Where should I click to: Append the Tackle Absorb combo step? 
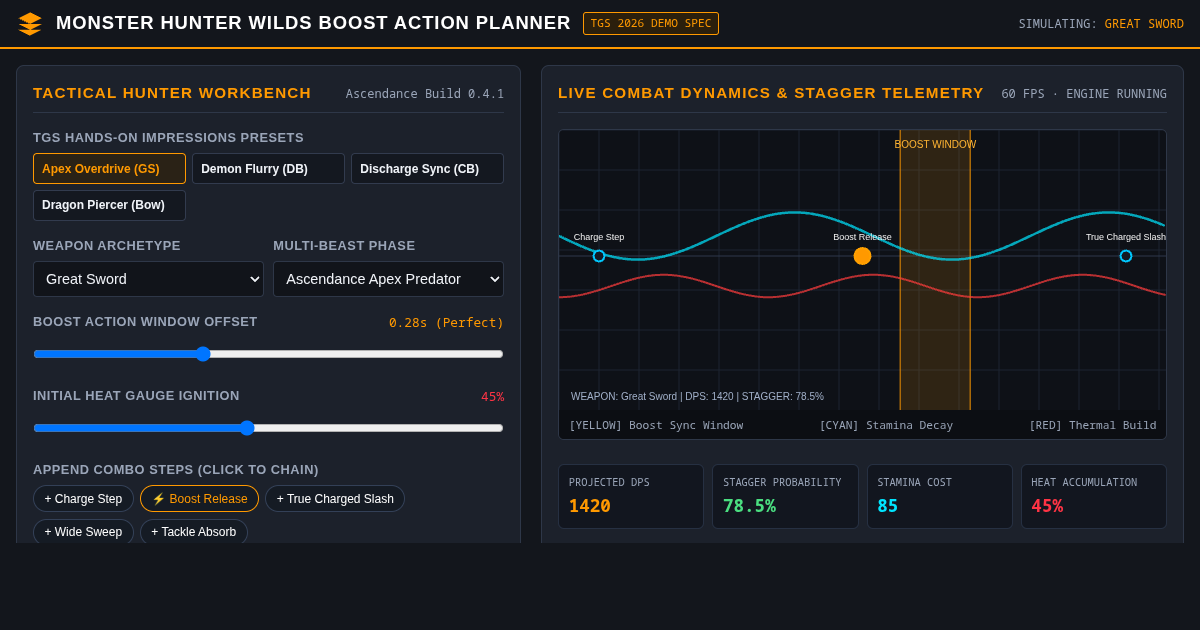pos(194,532)
